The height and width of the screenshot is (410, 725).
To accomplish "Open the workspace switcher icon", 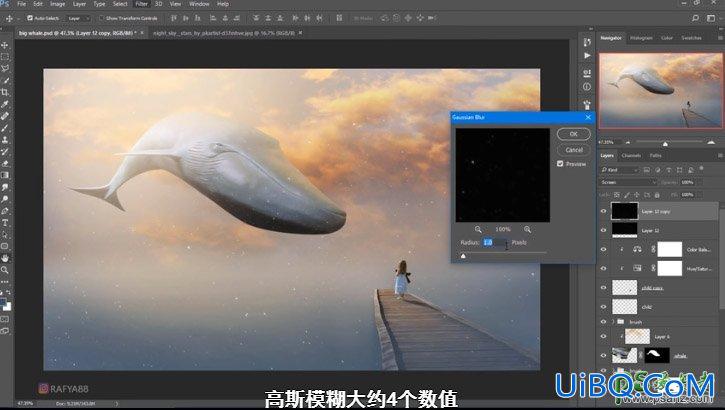I will click(x=711, y=18).
